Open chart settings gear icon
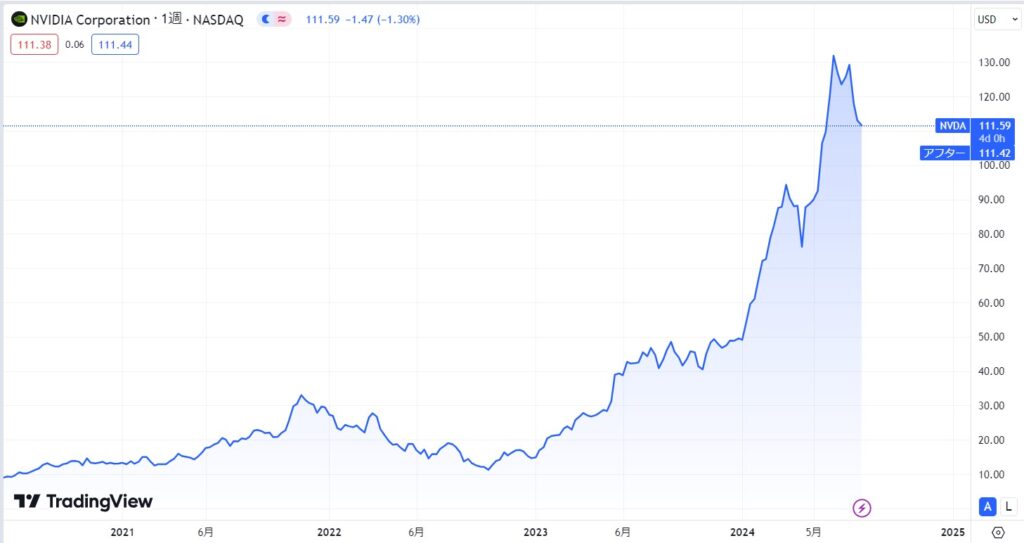 click(x=998, y=532)
